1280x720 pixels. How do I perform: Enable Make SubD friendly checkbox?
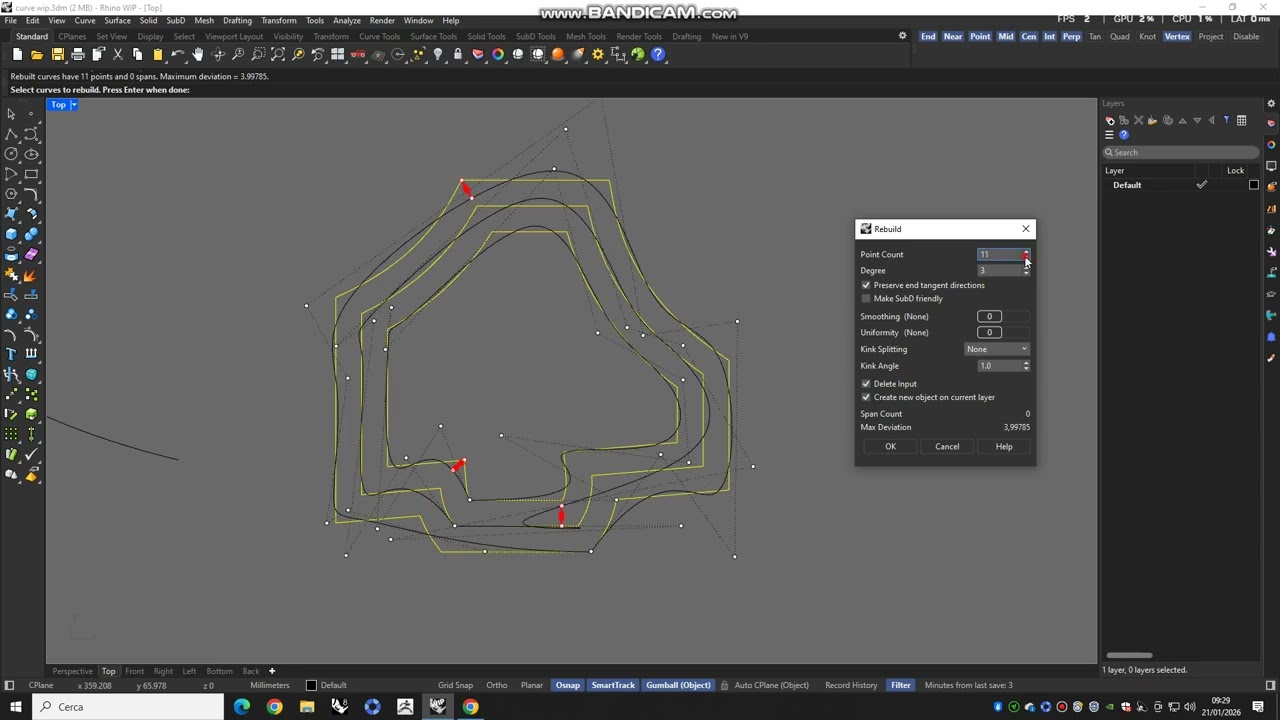866,299
